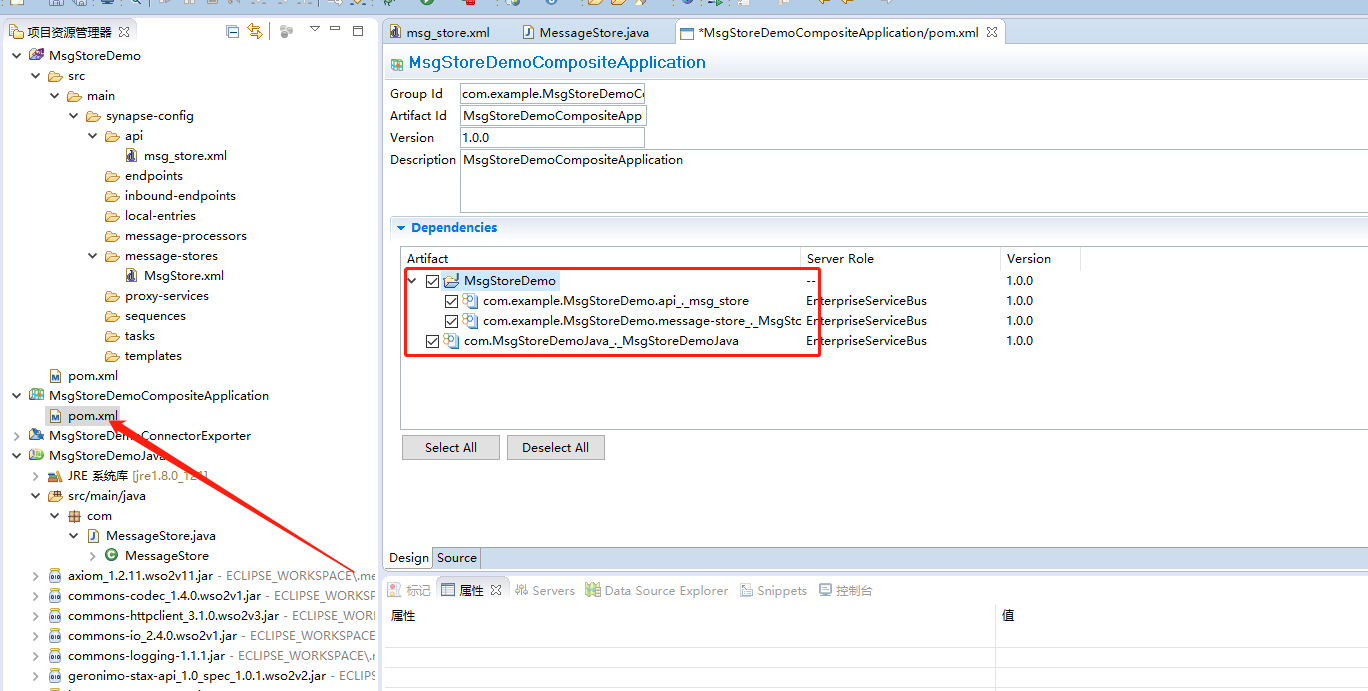Collapse the message-stores folder
This screenshot has width=1368, height=691.
(x=92, y=256)
